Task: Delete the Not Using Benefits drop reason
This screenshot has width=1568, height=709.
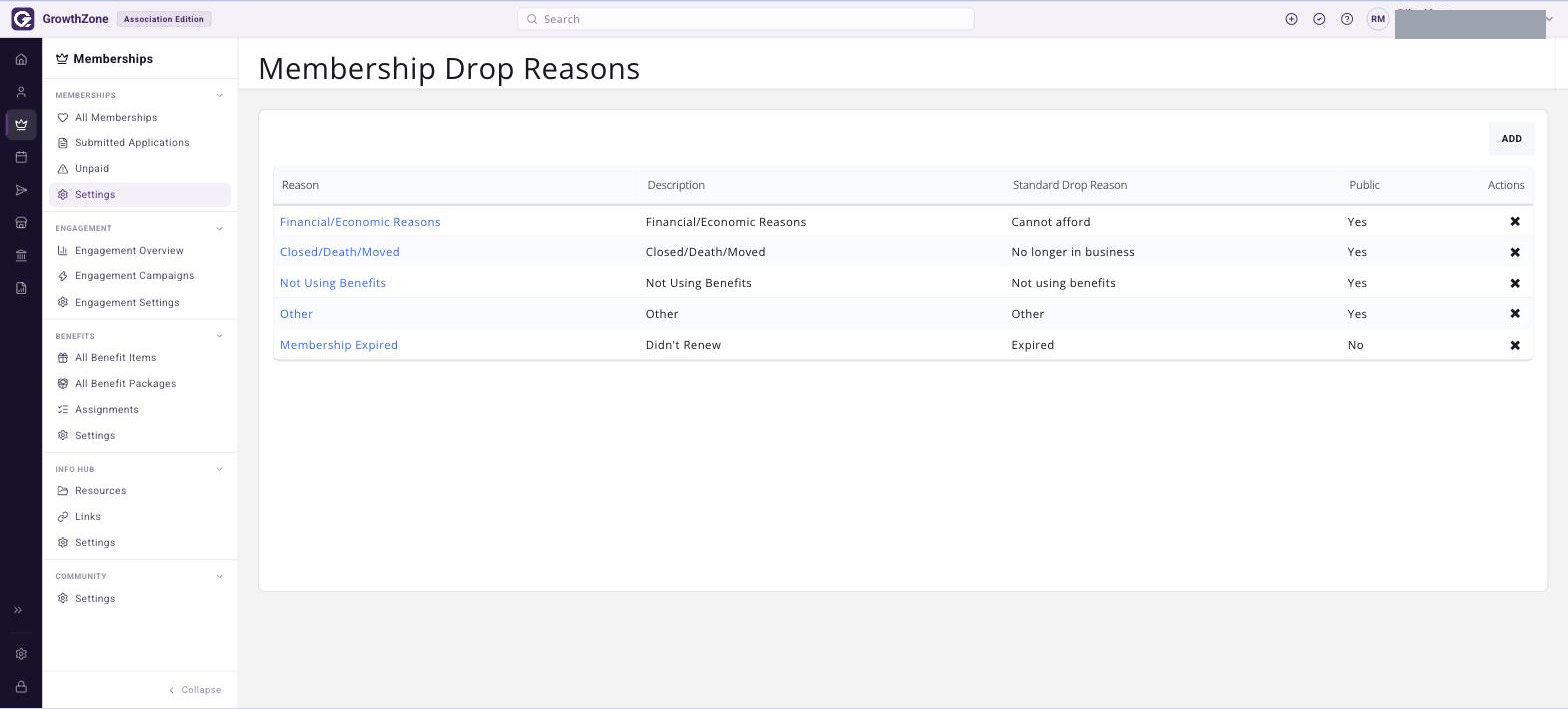Action: 1515,283
